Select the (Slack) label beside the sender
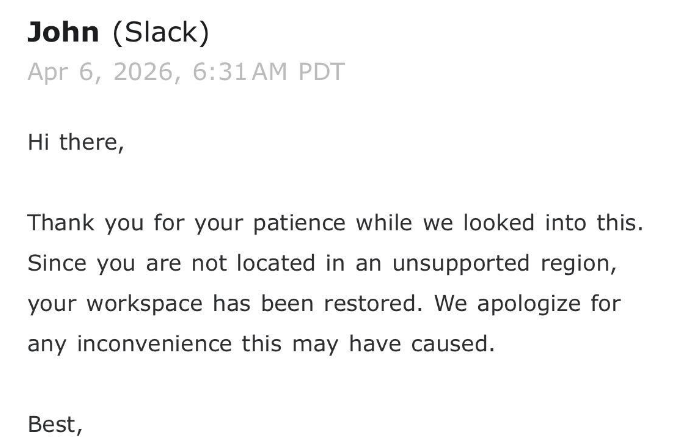Viewport: 690px width, 444px height. (x=160, y=32)
